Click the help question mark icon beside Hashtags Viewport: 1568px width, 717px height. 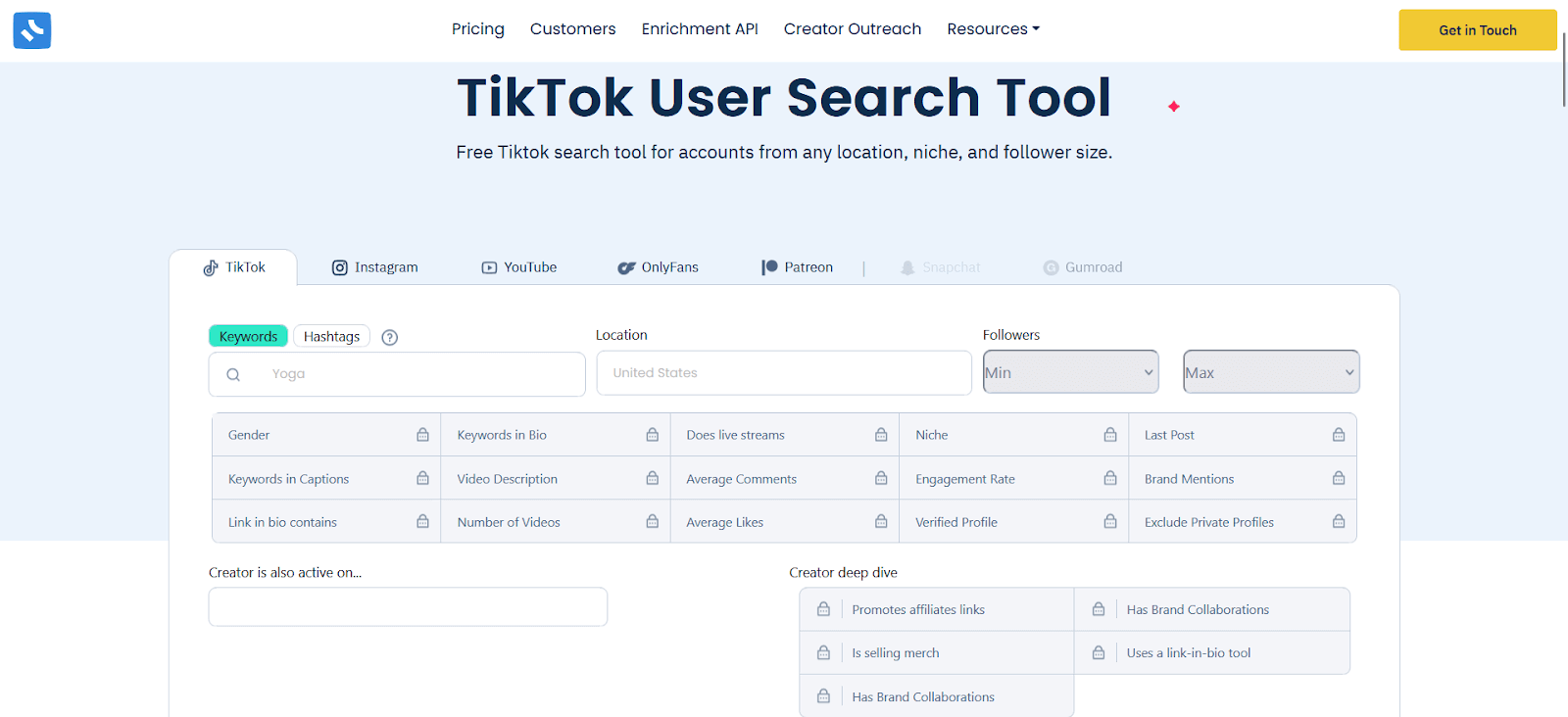pos(389,338)
